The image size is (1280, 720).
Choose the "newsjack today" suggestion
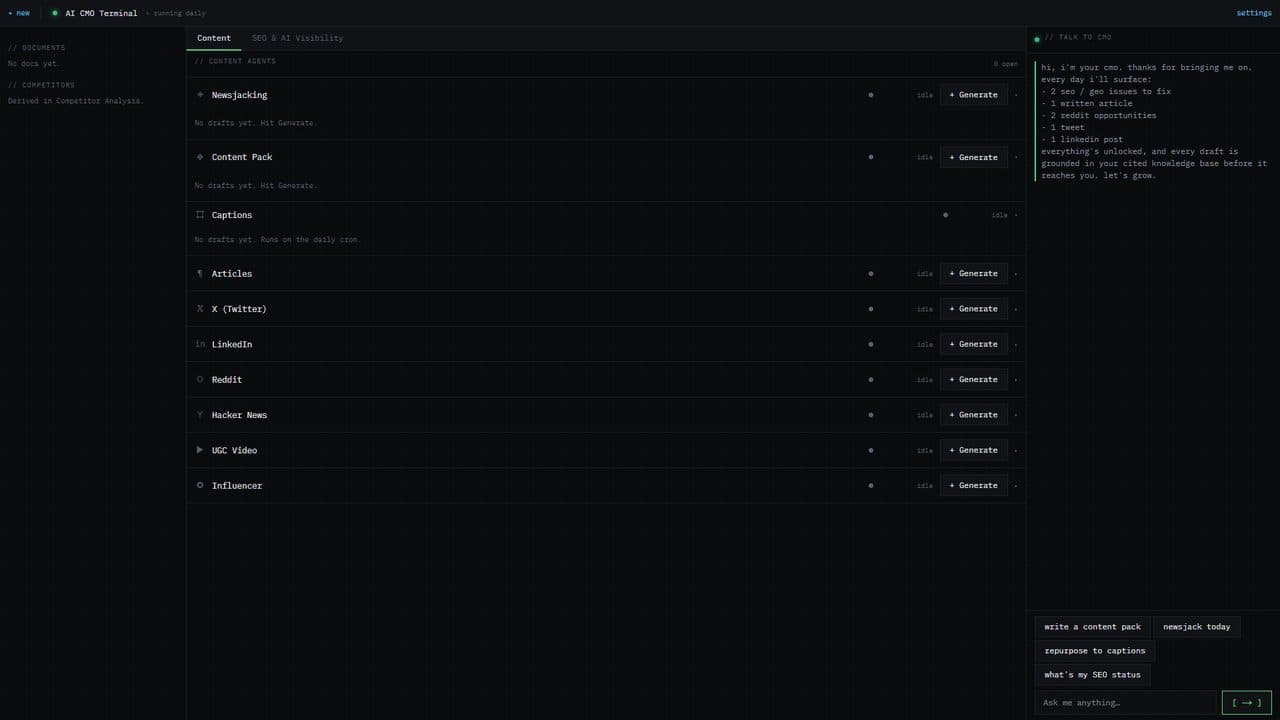click(1197, 627)
